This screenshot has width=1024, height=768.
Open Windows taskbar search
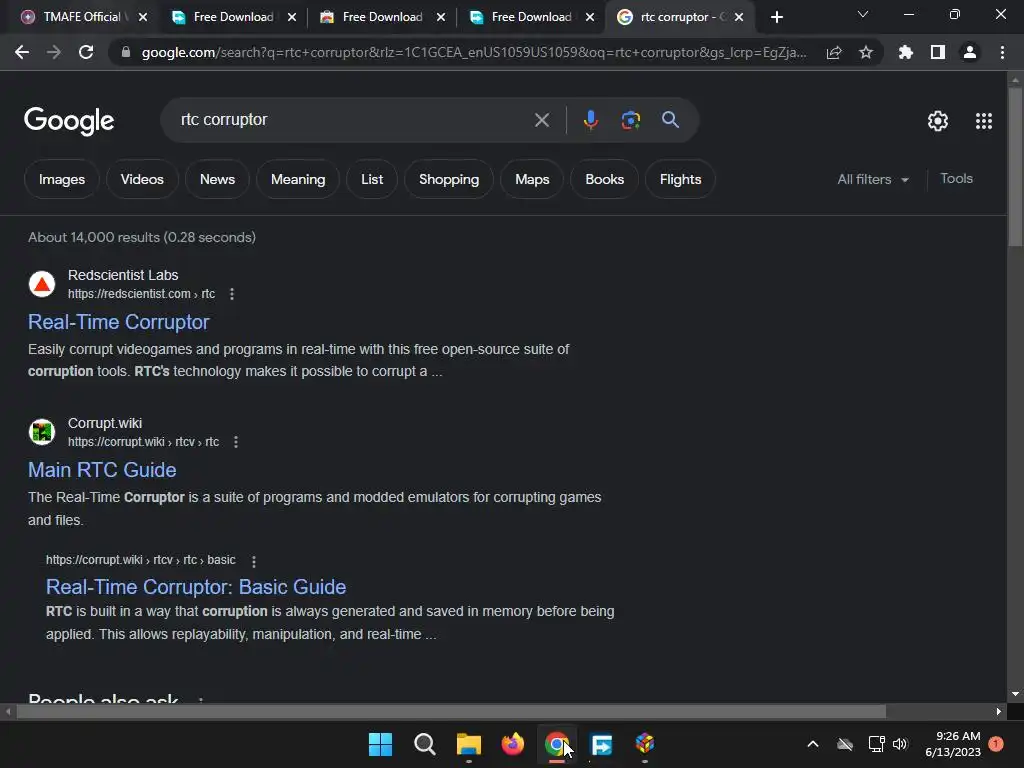(424, 744)
